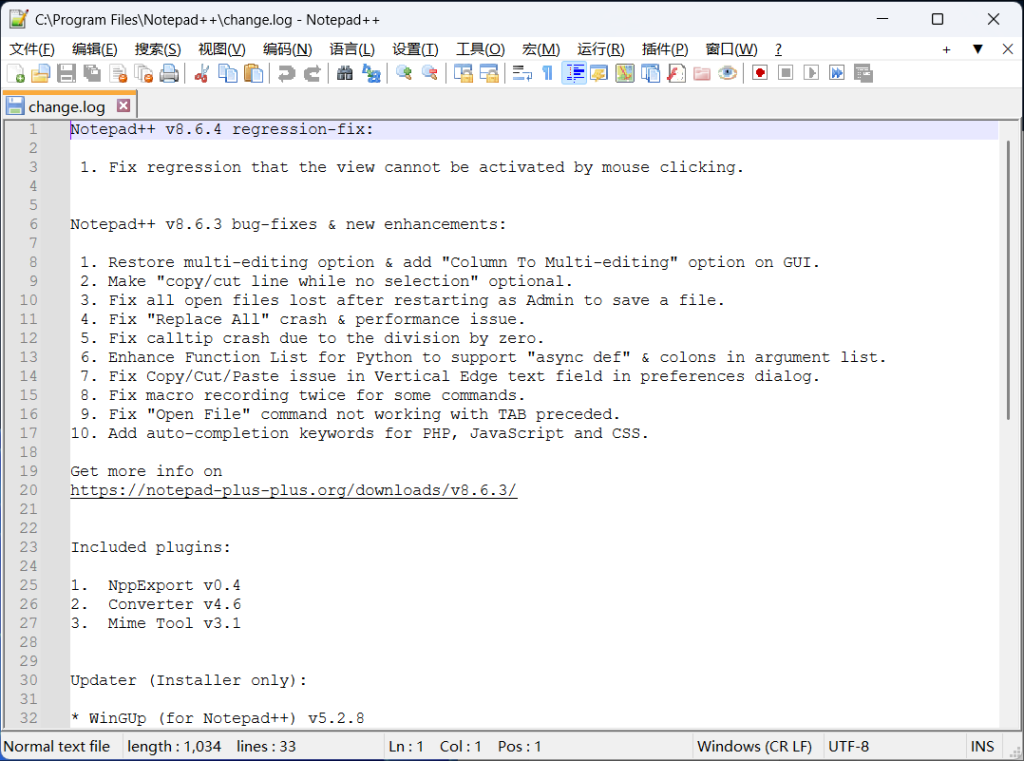Screen dimensions: 1024x761
Task: Close the change.log tab with its X
Action: [124, 106]
